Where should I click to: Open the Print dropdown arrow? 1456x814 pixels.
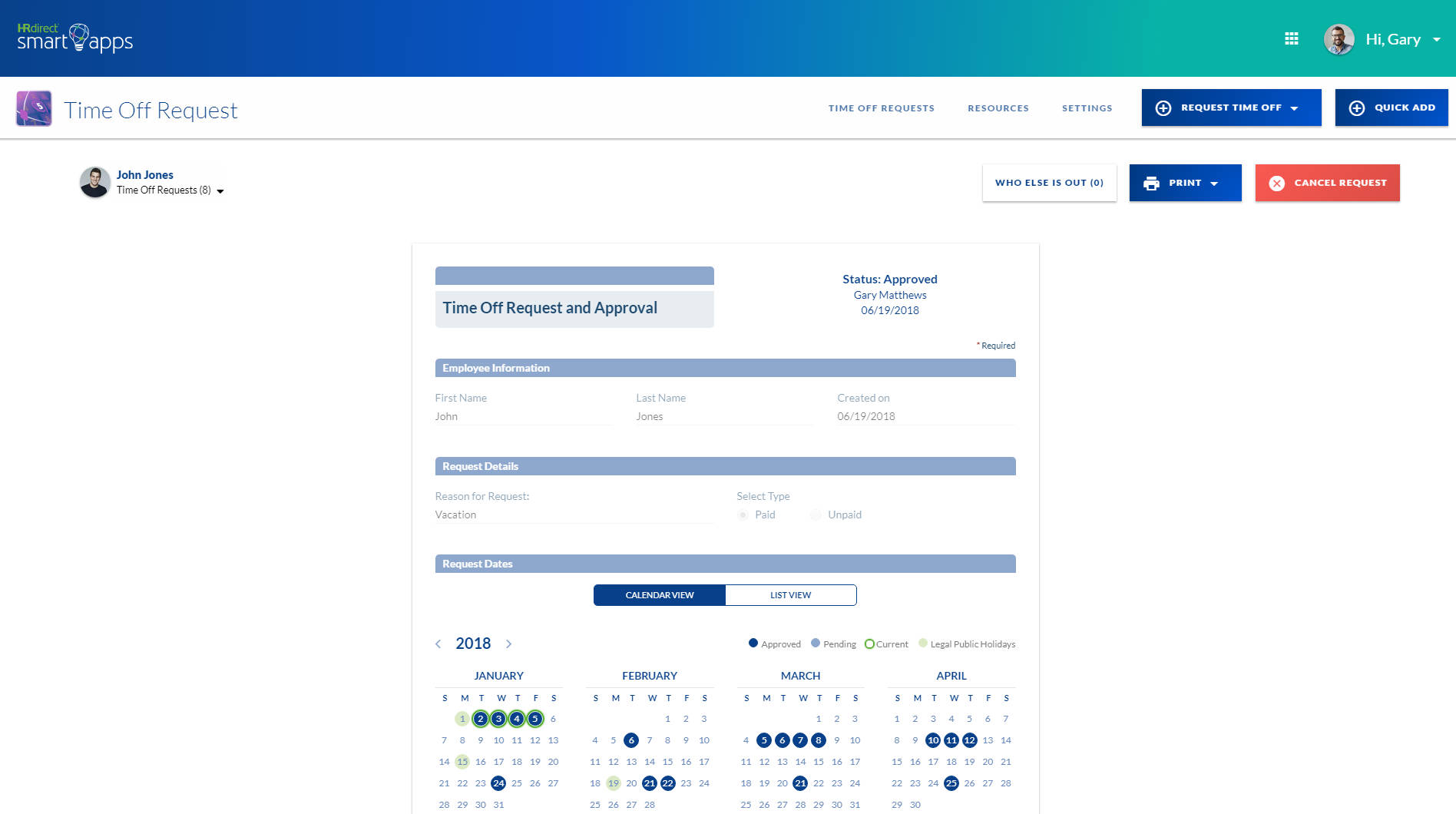(x=1214, y=183)
